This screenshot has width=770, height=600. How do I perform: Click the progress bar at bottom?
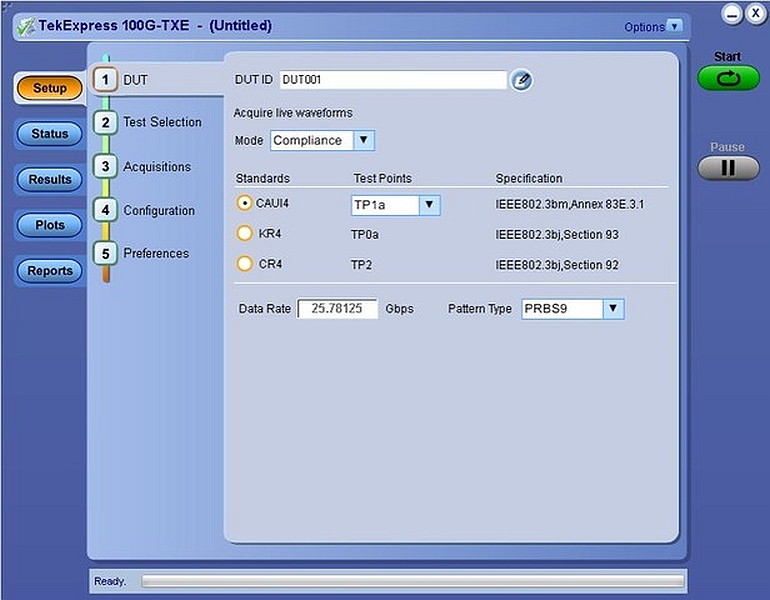click(413, 581)
